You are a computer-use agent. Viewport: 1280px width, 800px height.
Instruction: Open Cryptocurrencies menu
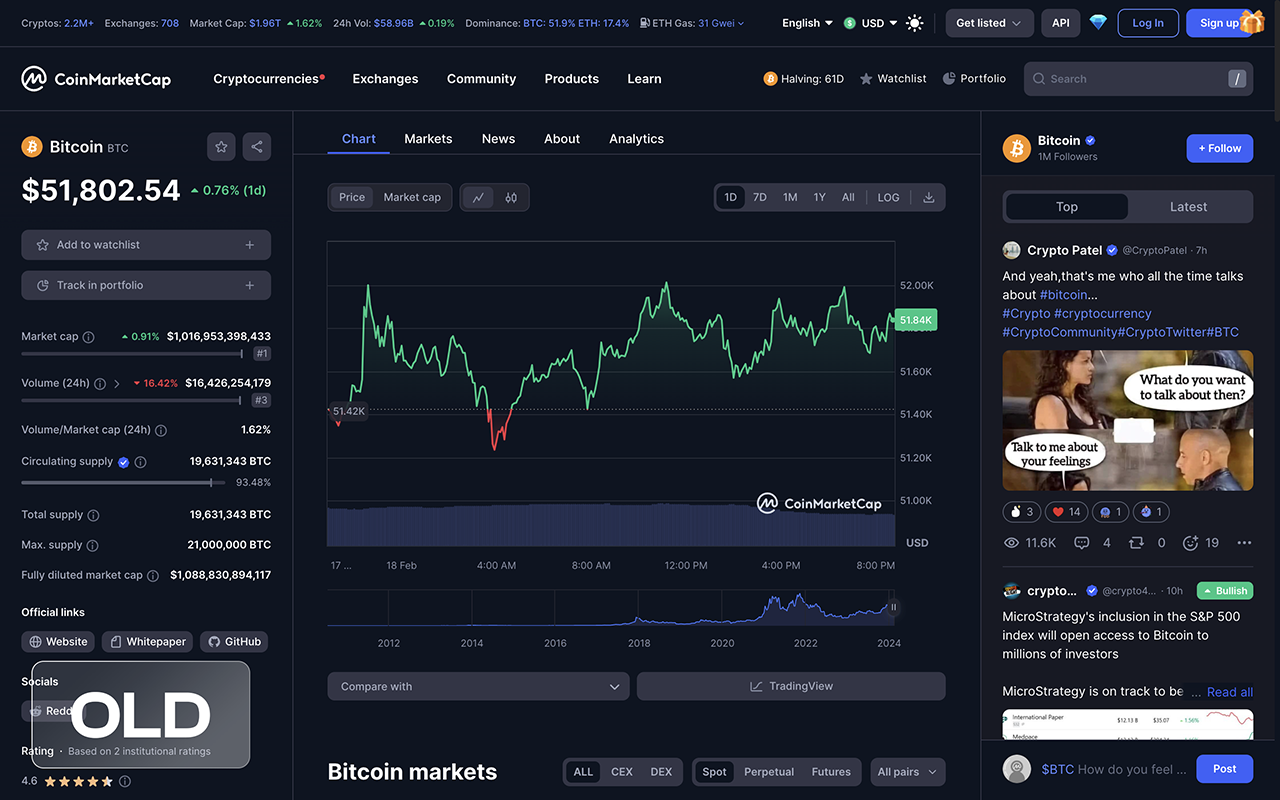(268, 79)
